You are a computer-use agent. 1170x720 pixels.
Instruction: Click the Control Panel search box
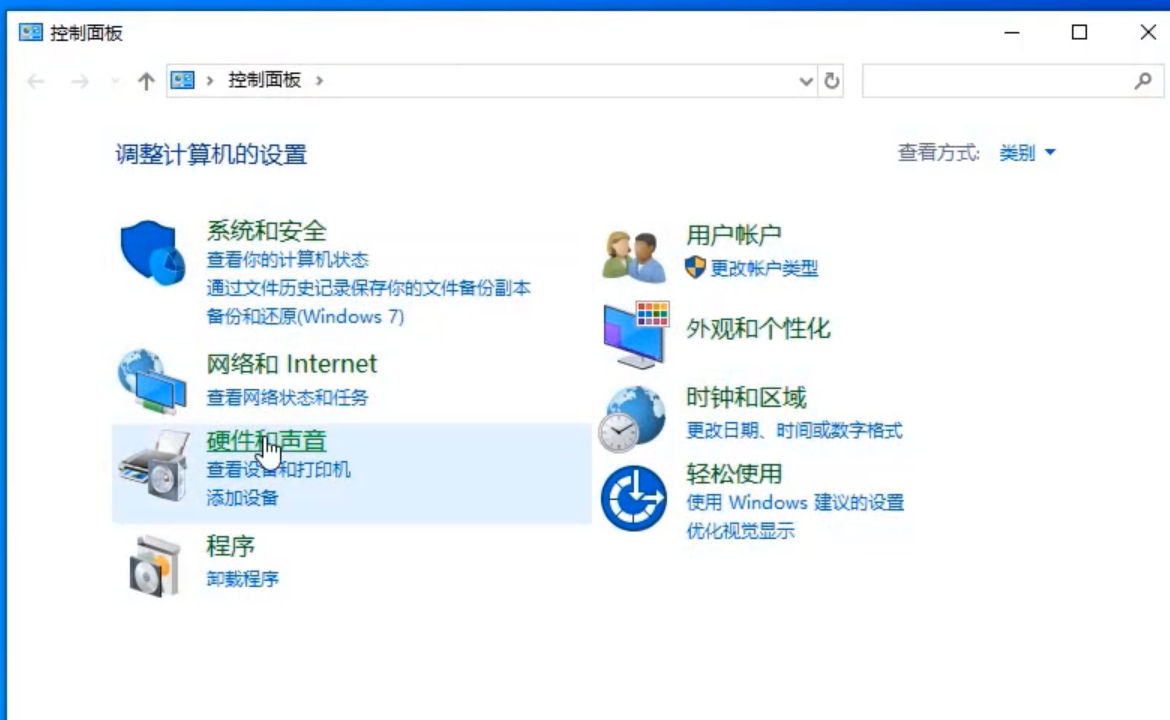tap(995, 82)
